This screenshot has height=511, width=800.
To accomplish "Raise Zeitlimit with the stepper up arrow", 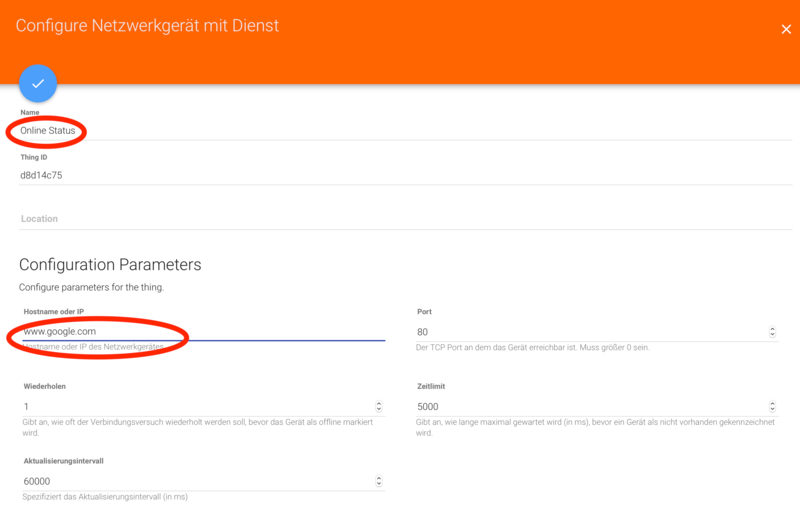I will click(772, 403).
